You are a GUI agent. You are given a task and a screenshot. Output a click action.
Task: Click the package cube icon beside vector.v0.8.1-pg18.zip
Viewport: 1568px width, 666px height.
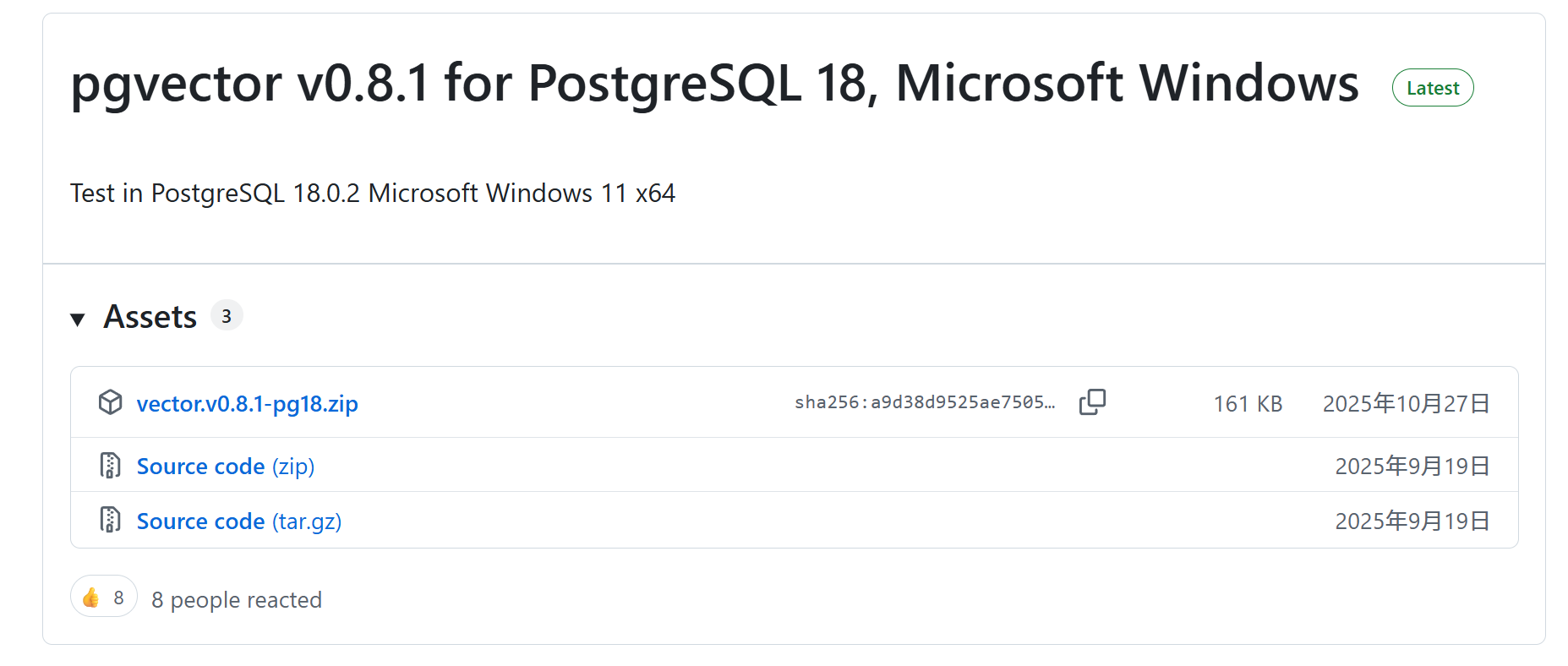click(x=111, y=402)
